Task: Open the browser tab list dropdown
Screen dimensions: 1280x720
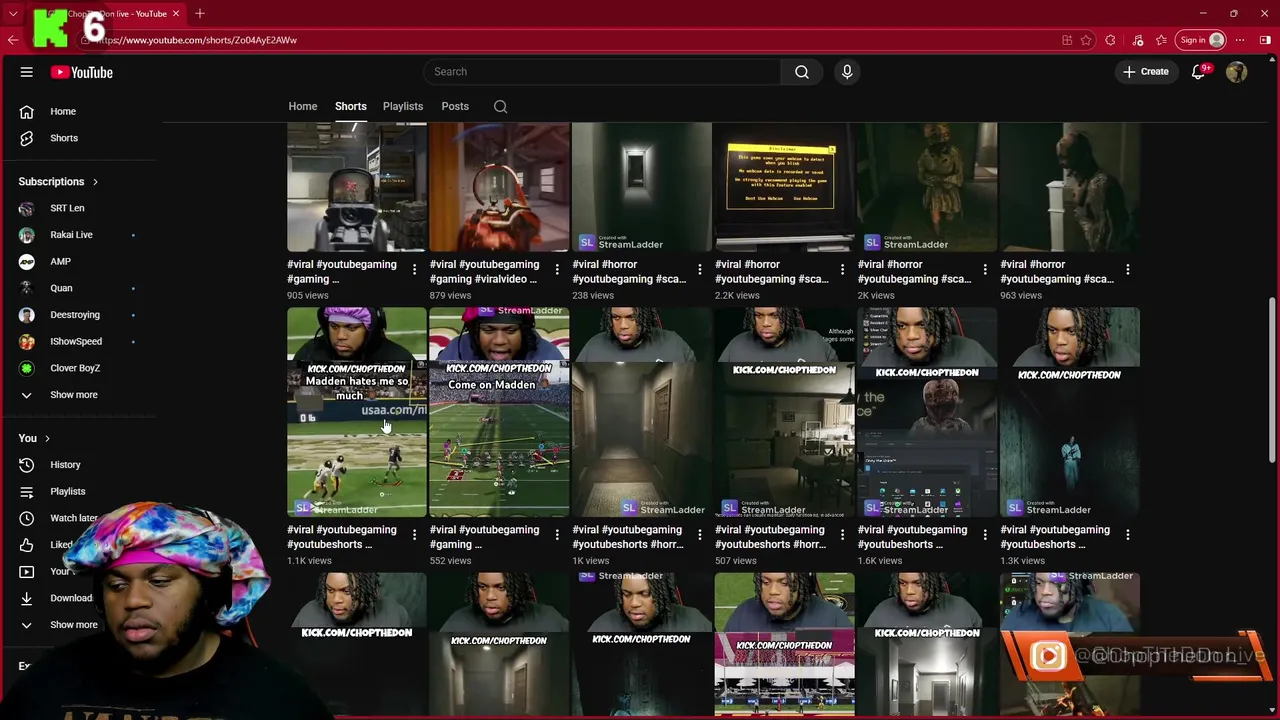Action: tap(13, 13)
